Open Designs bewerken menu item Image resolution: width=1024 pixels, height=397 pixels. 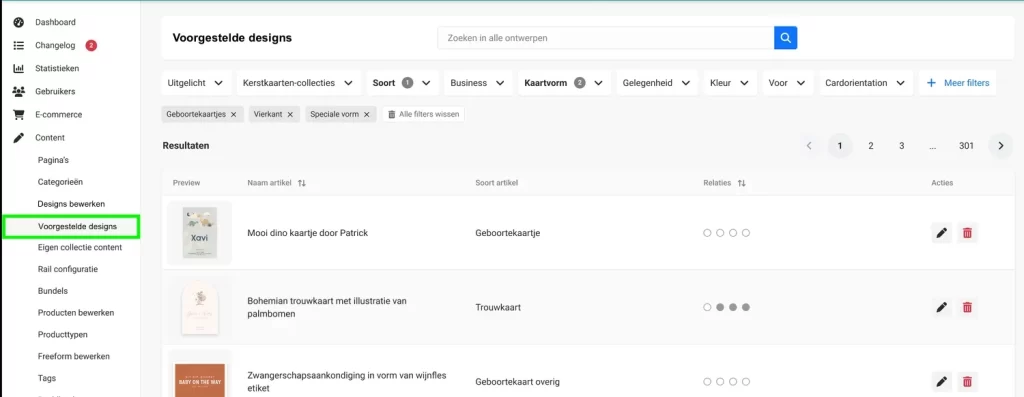71,204
